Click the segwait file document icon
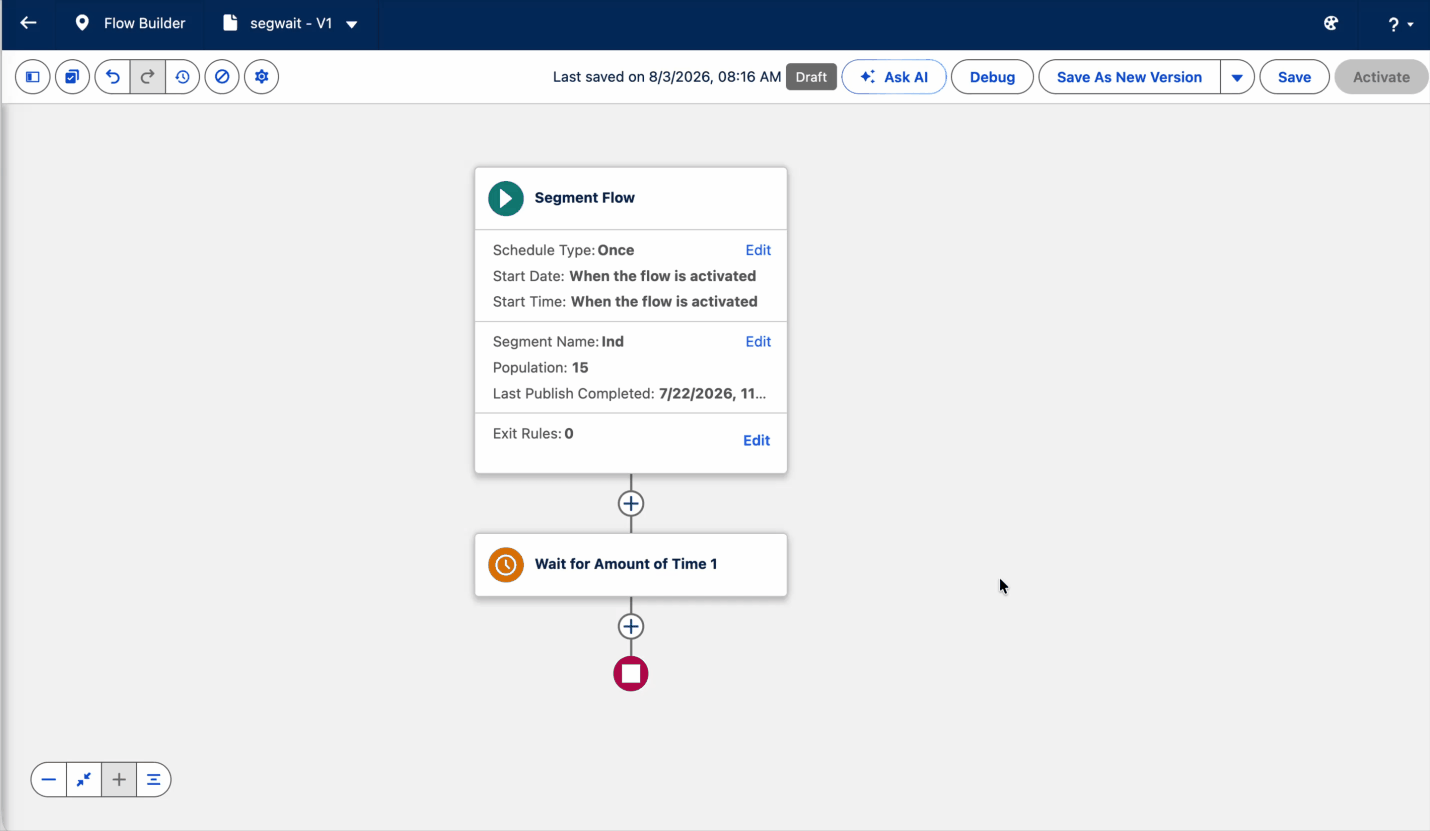The width and height of the screenshot is (1430, 831). click(230, 23)
